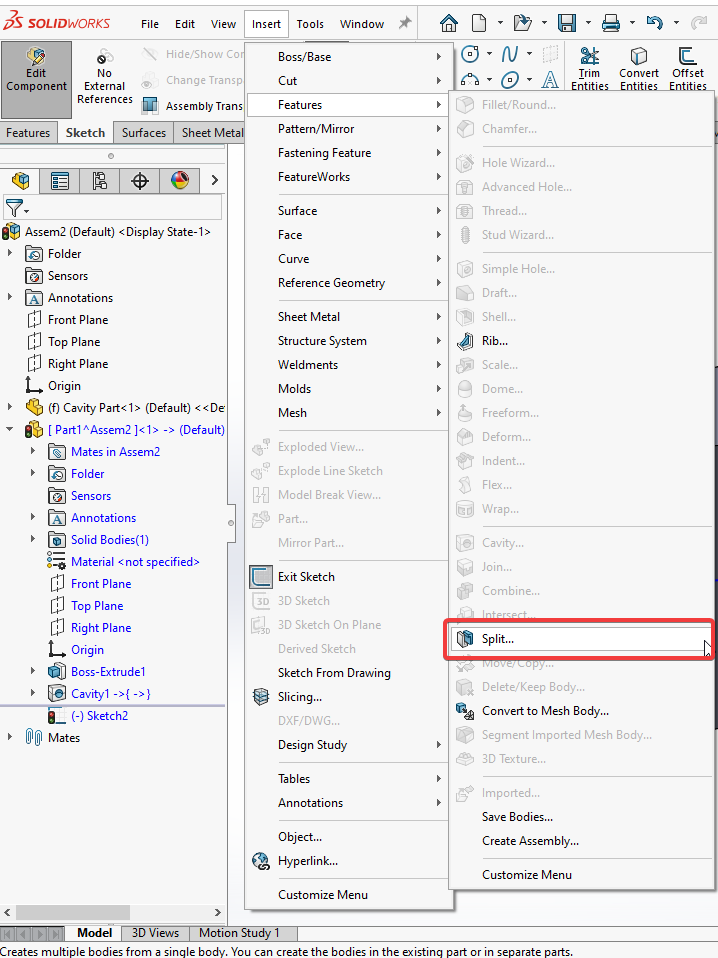Switch to the Surfaces tab
Viewport: 718px width, 958px height.
pyautogui.click(x=144, y=133)
